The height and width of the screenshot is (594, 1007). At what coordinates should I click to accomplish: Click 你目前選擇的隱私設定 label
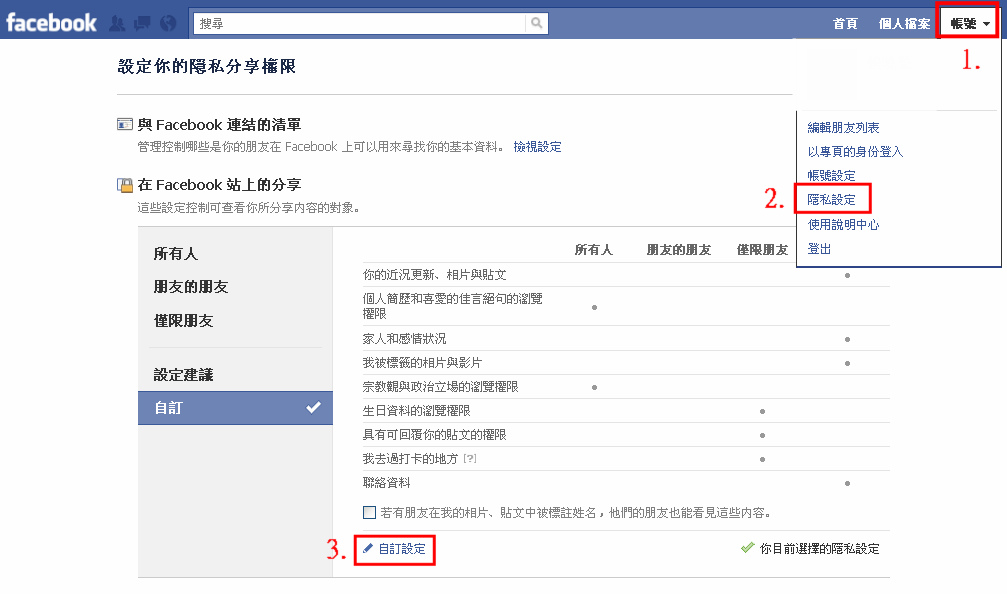click(x=819, y=548)
